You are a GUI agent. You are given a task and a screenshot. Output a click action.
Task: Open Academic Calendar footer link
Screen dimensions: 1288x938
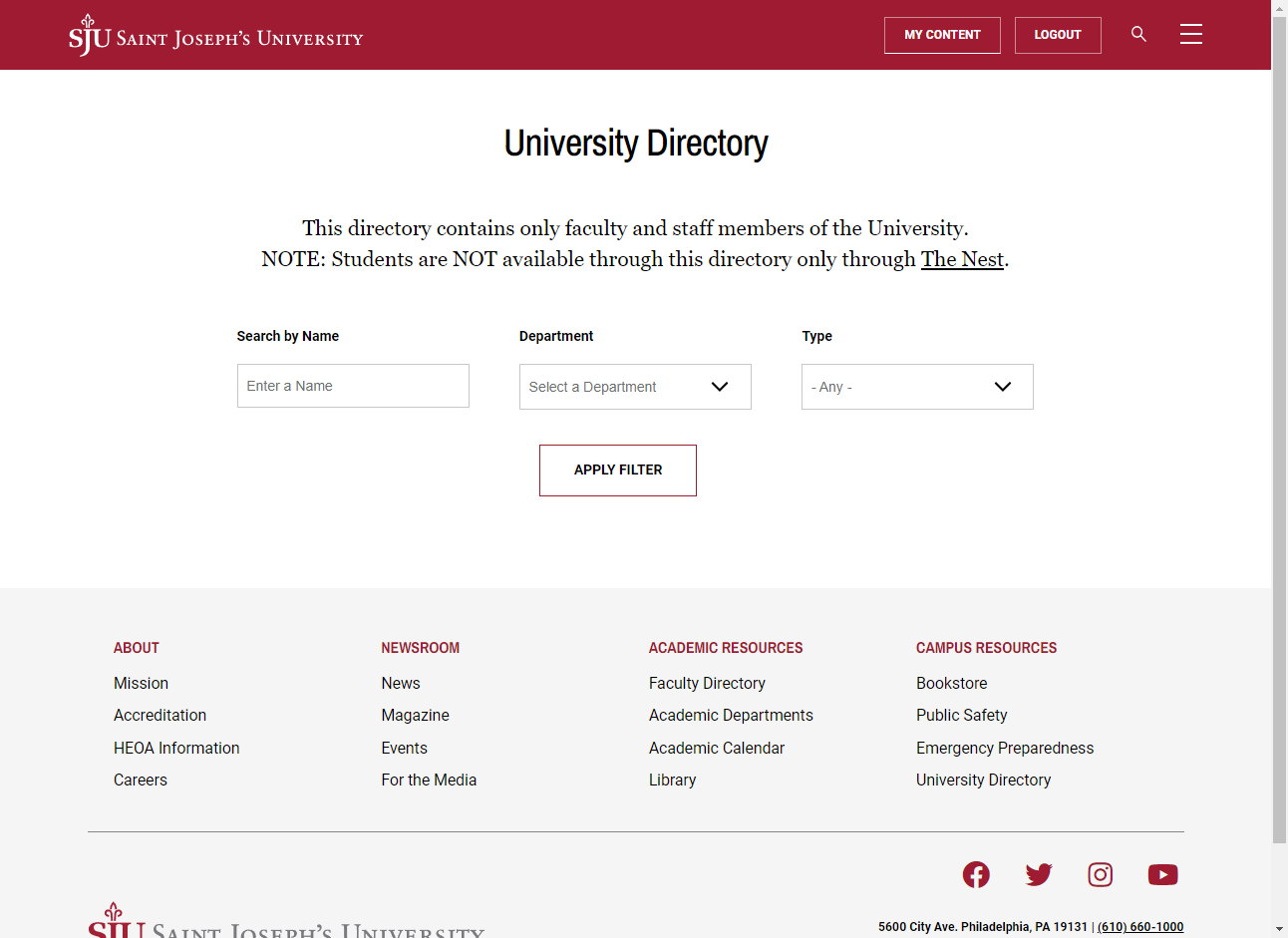point(717,748)
